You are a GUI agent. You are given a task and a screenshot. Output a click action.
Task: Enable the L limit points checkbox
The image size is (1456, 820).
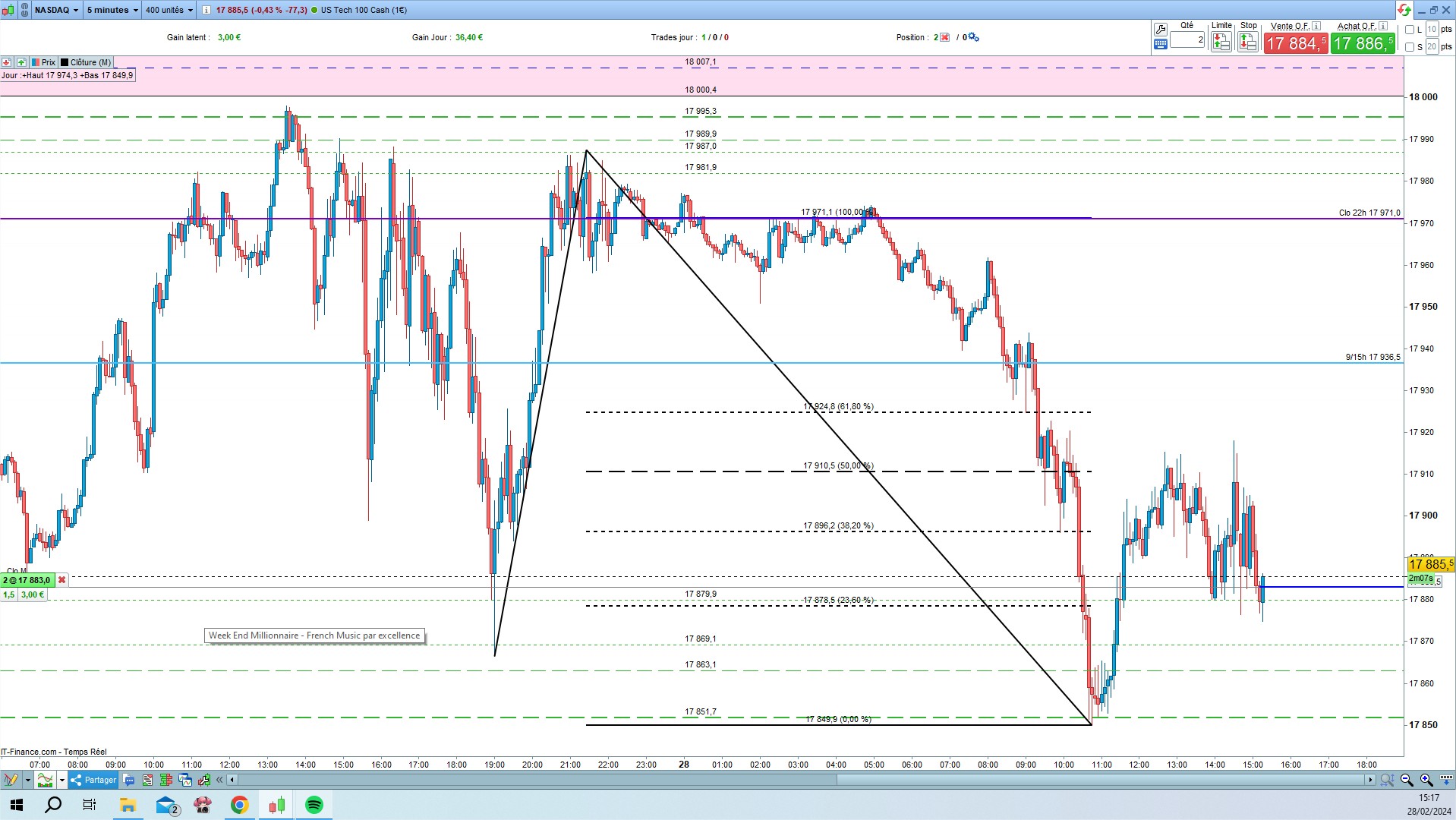[x=1410, y=30]
